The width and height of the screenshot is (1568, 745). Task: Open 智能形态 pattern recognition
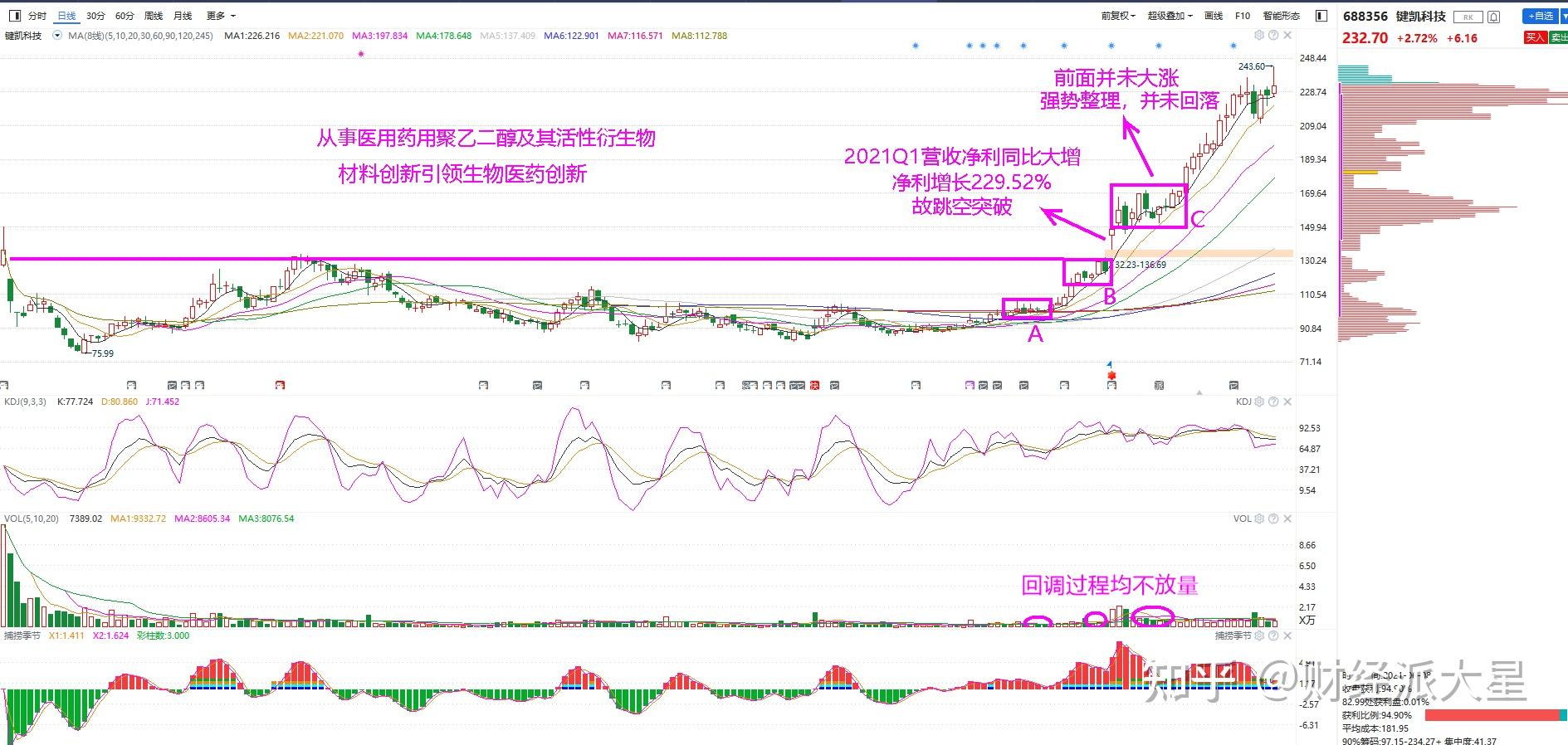coord(1282,16)
